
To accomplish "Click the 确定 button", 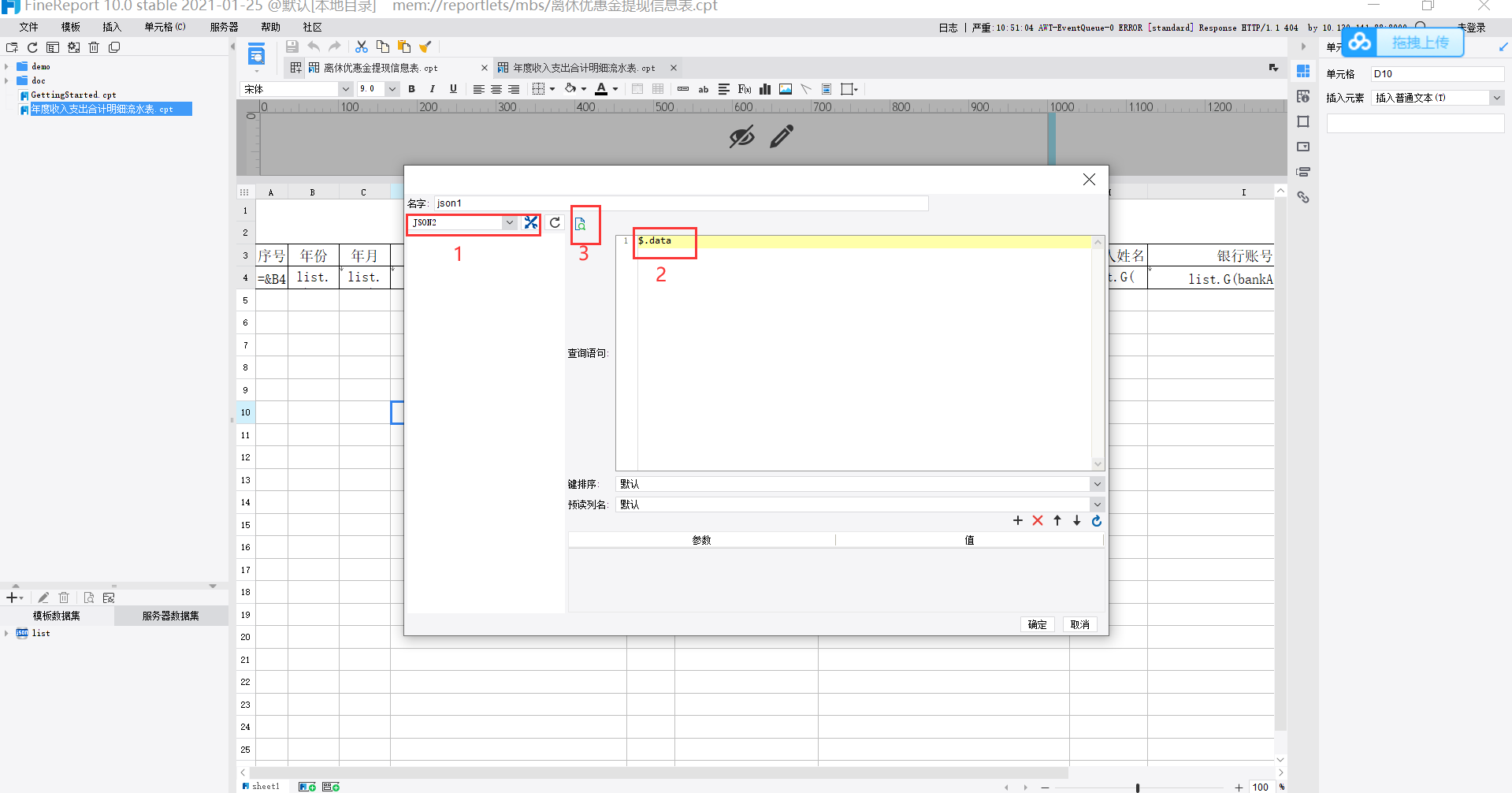I will pos(1038,624).
